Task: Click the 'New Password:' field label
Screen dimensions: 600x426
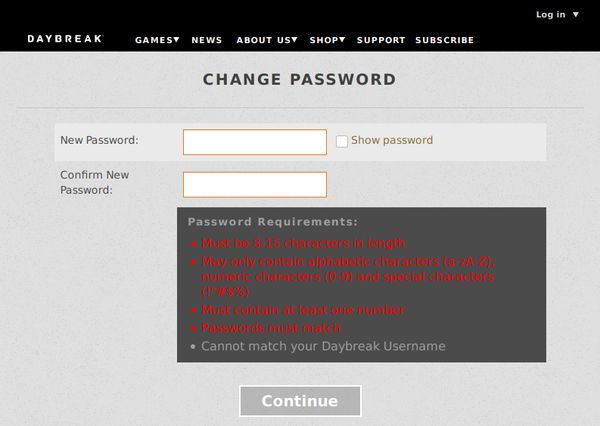Action: point(99,141)
